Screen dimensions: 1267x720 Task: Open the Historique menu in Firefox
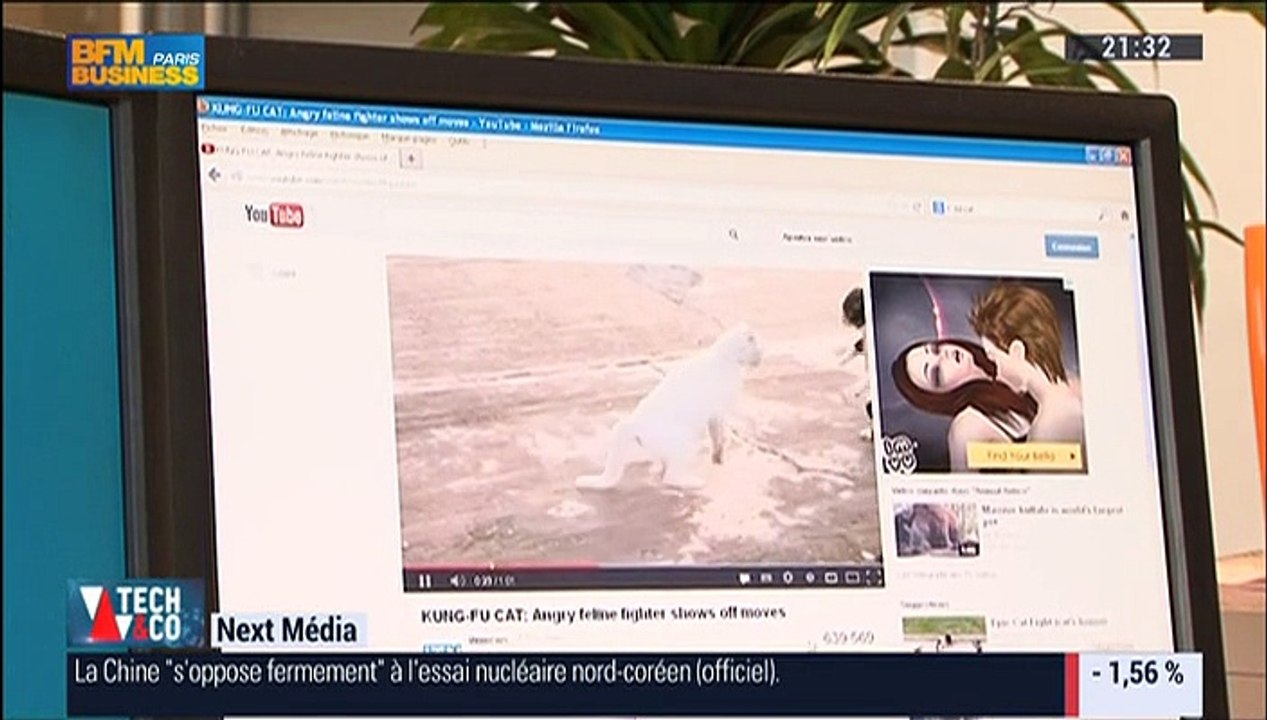pyautogui.click(x=350, y=135)
